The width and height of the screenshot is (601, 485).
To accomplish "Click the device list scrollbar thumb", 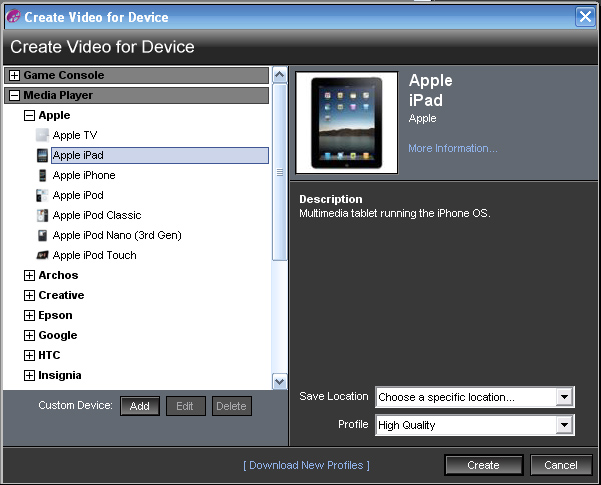I will [x=279, y=173].
